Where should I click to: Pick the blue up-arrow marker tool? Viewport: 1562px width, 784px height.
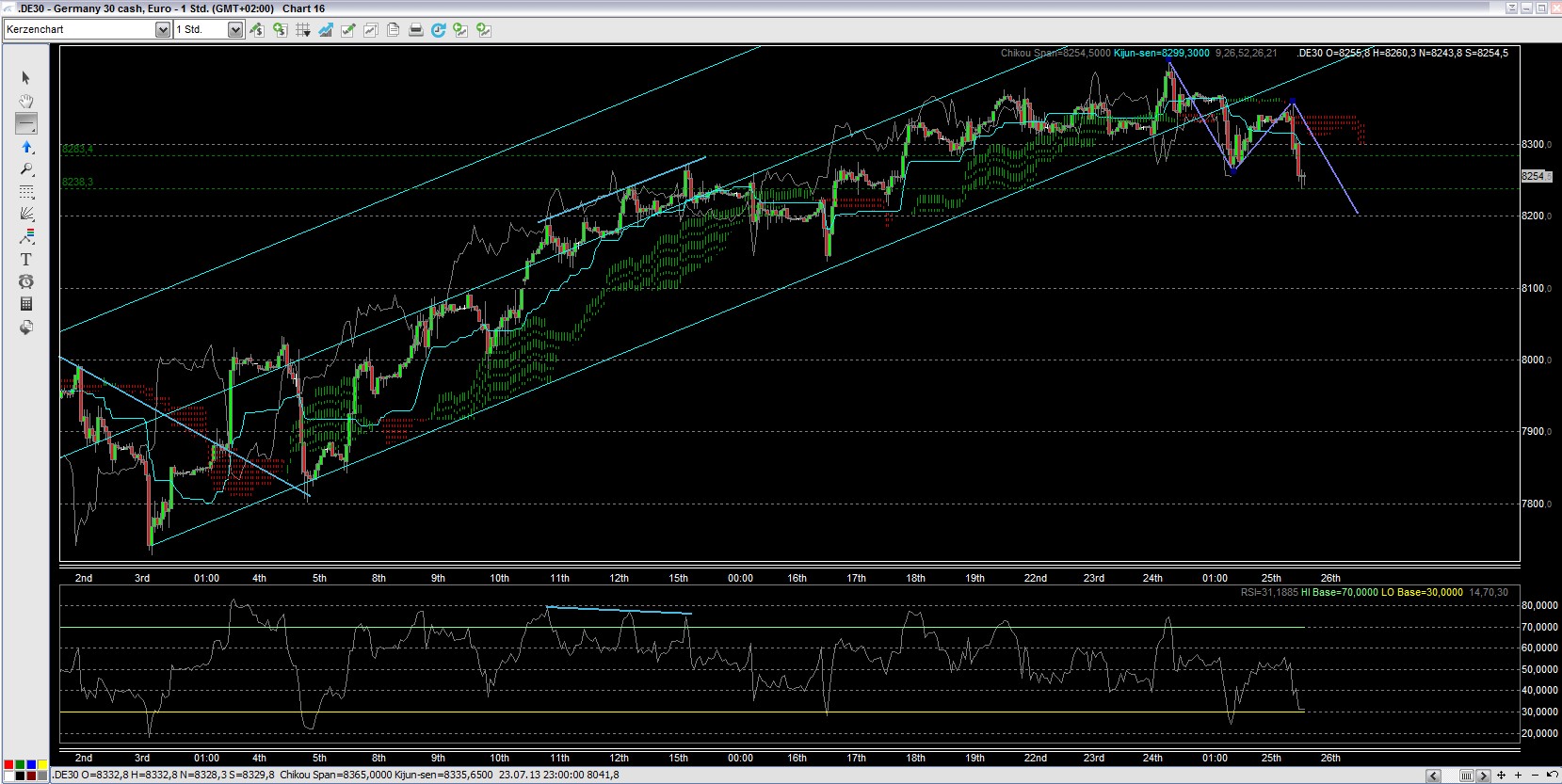26,147
